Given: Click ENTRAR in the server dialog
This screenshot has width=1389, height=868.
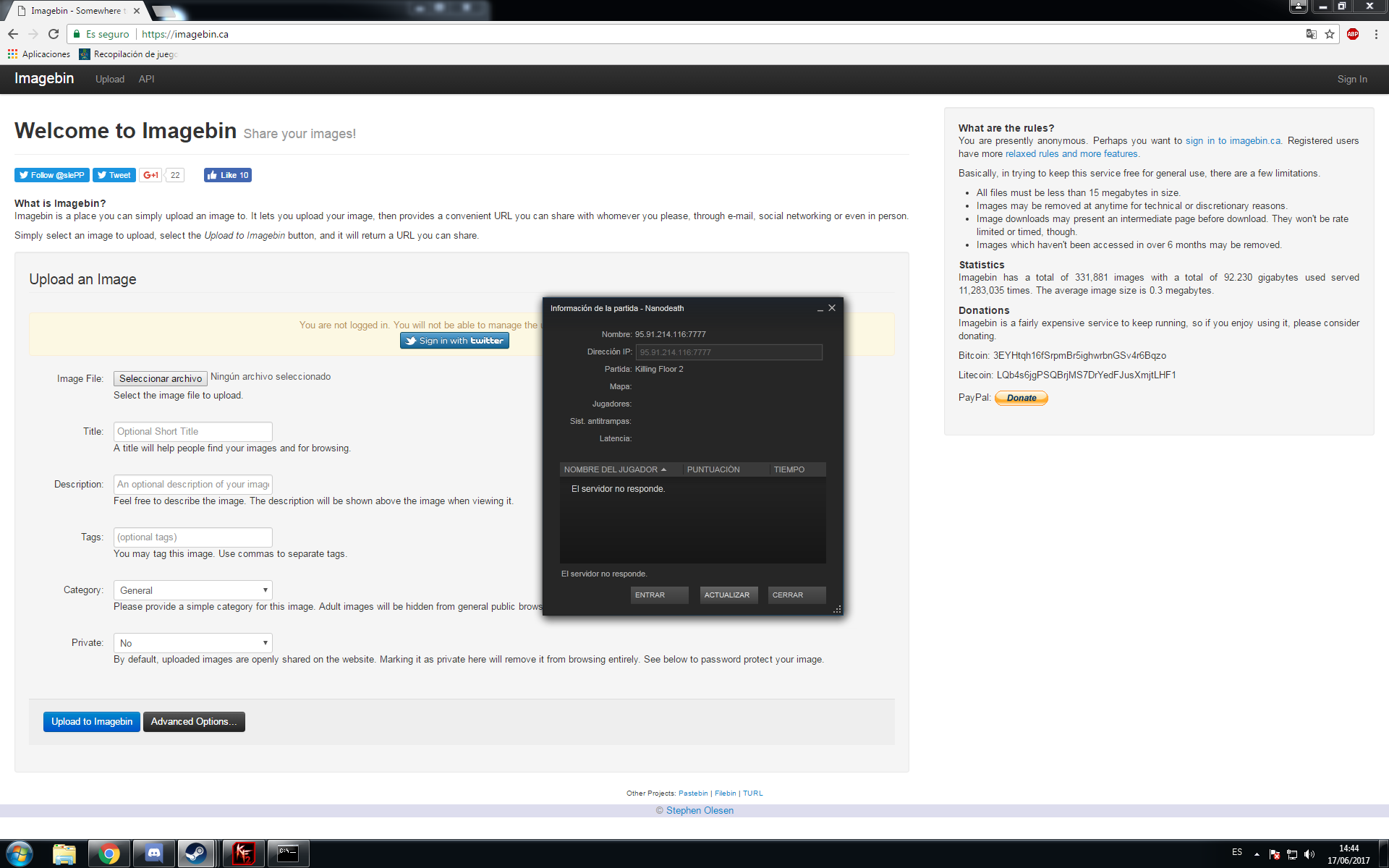Looking at the screenshot, I should click(659, 595).
